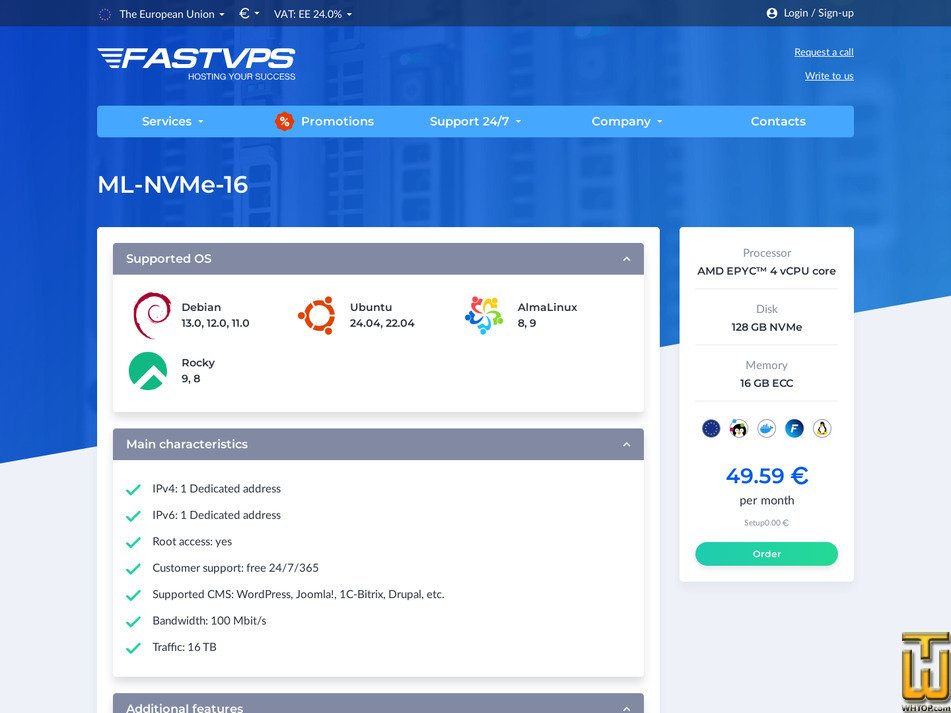Click Ubuntu versions 24.04, 22.04
The height and width of the screenshot is (713, 951).
tap(382, 323)
